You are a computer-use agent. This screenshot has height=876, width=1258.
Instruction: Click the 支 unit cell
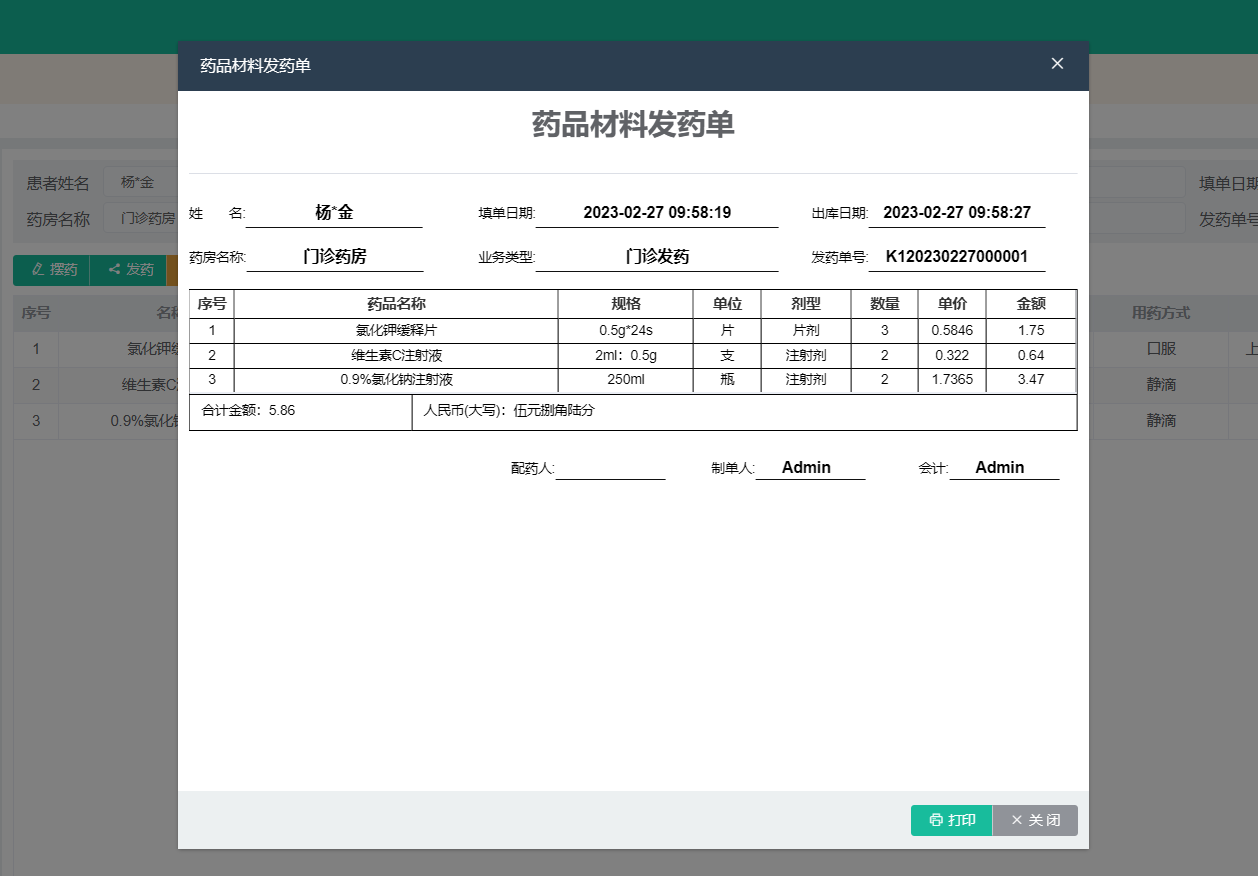pos(727,355)
